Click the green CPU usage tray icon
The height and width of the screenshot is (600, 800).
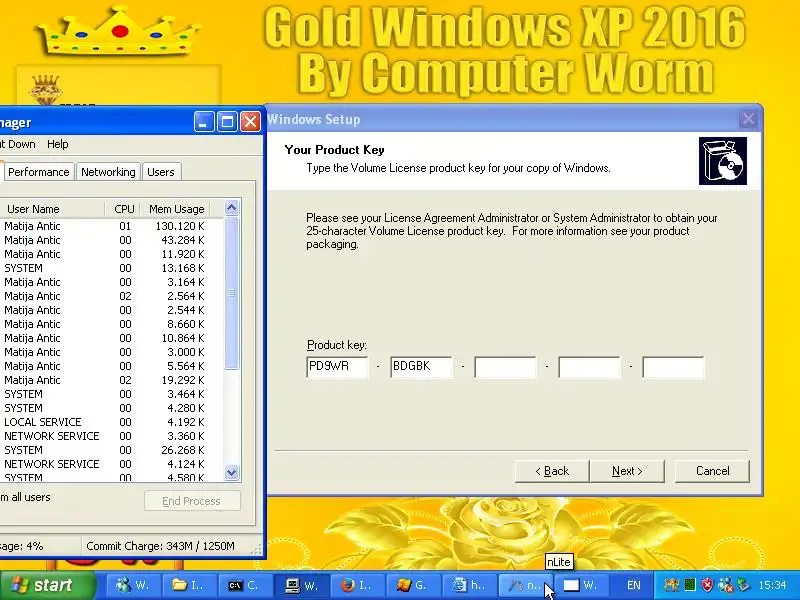pos(690,585)
